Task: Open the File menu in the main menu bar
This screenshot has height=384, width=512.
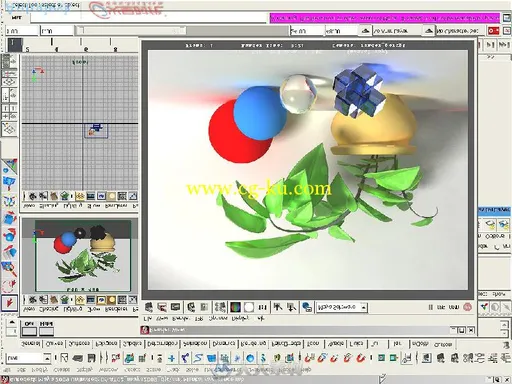Action: point(8,370)
